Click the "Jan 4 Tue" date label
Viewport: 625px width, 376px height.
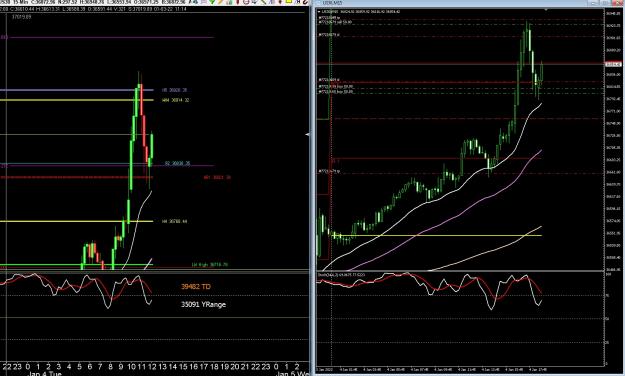[45, 374]
